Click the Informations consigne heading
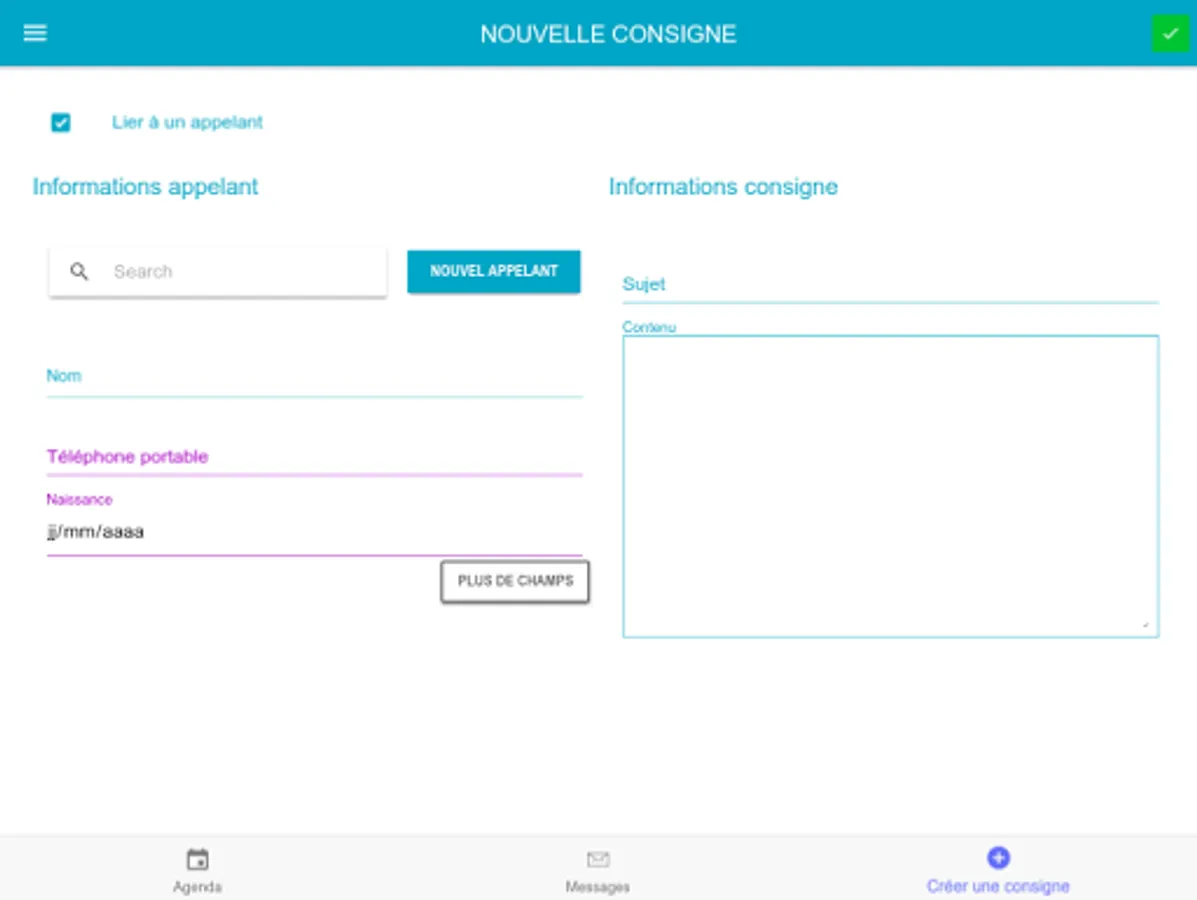The width and height of the screenshot is (1197, 900). (723, 187)
